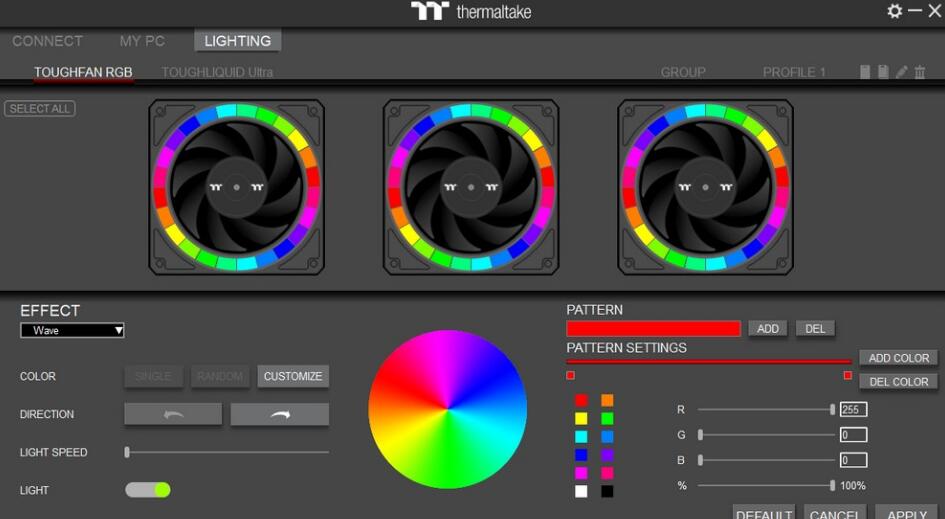The height and width of the screenshot is (519, 945).
Task: Click the pencil edit profile icon
Action: (x=902, y=72)
